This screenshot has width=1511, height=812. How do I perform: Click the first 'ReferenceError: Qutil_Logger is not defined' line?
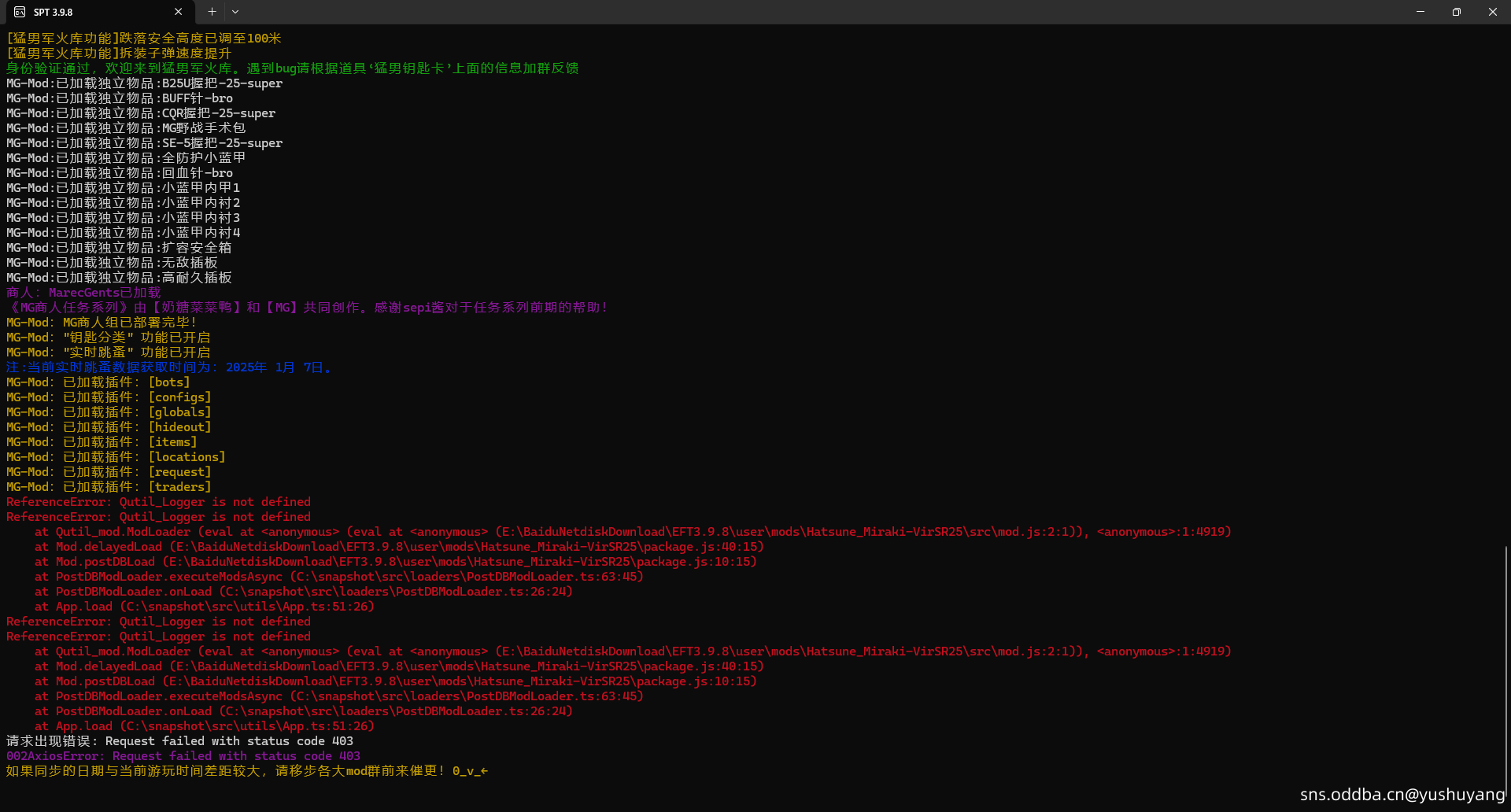(158, 502)
